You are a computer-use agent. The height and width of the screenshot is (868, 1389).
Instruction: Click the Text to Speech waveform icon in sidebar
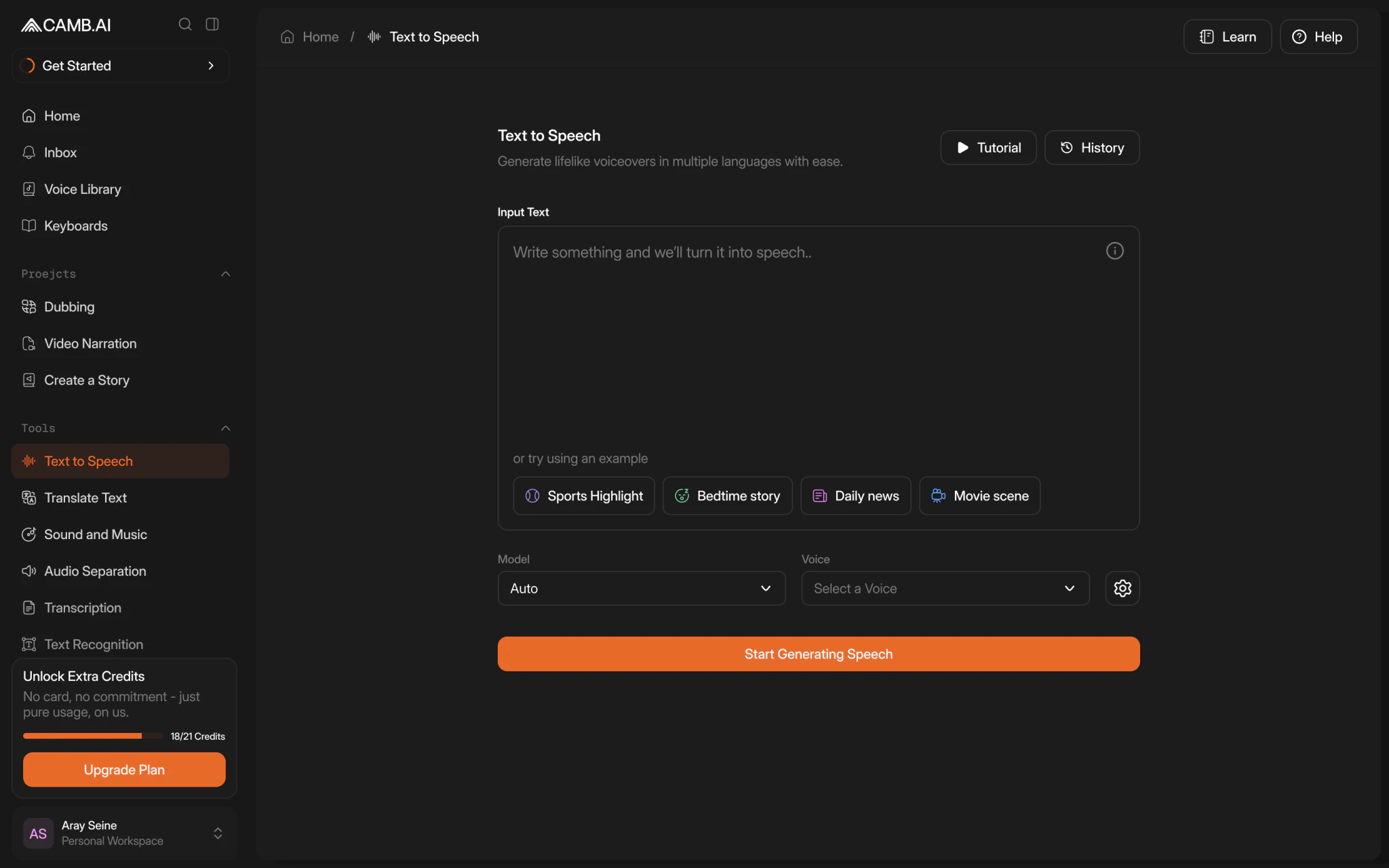coord(28,461)
